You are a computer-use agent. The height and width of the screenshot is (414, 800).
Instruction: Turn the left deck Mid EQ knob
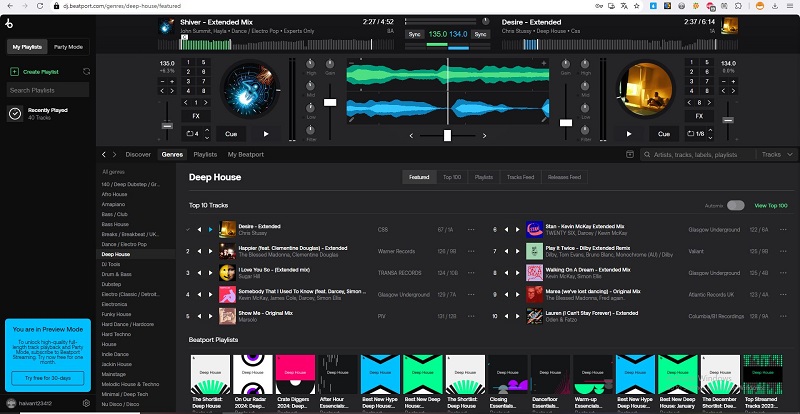click(310, 86)
